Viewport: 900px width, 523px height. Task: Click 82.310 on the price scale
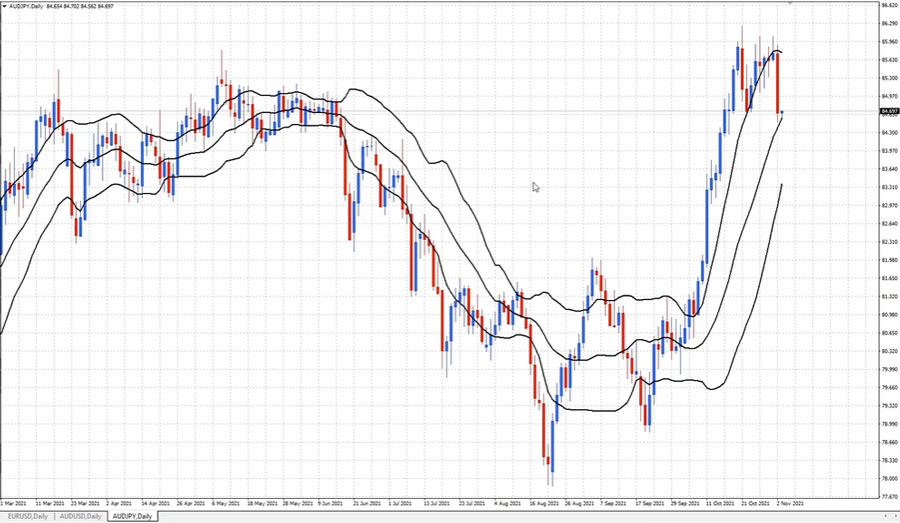click(x=888, y=242)
